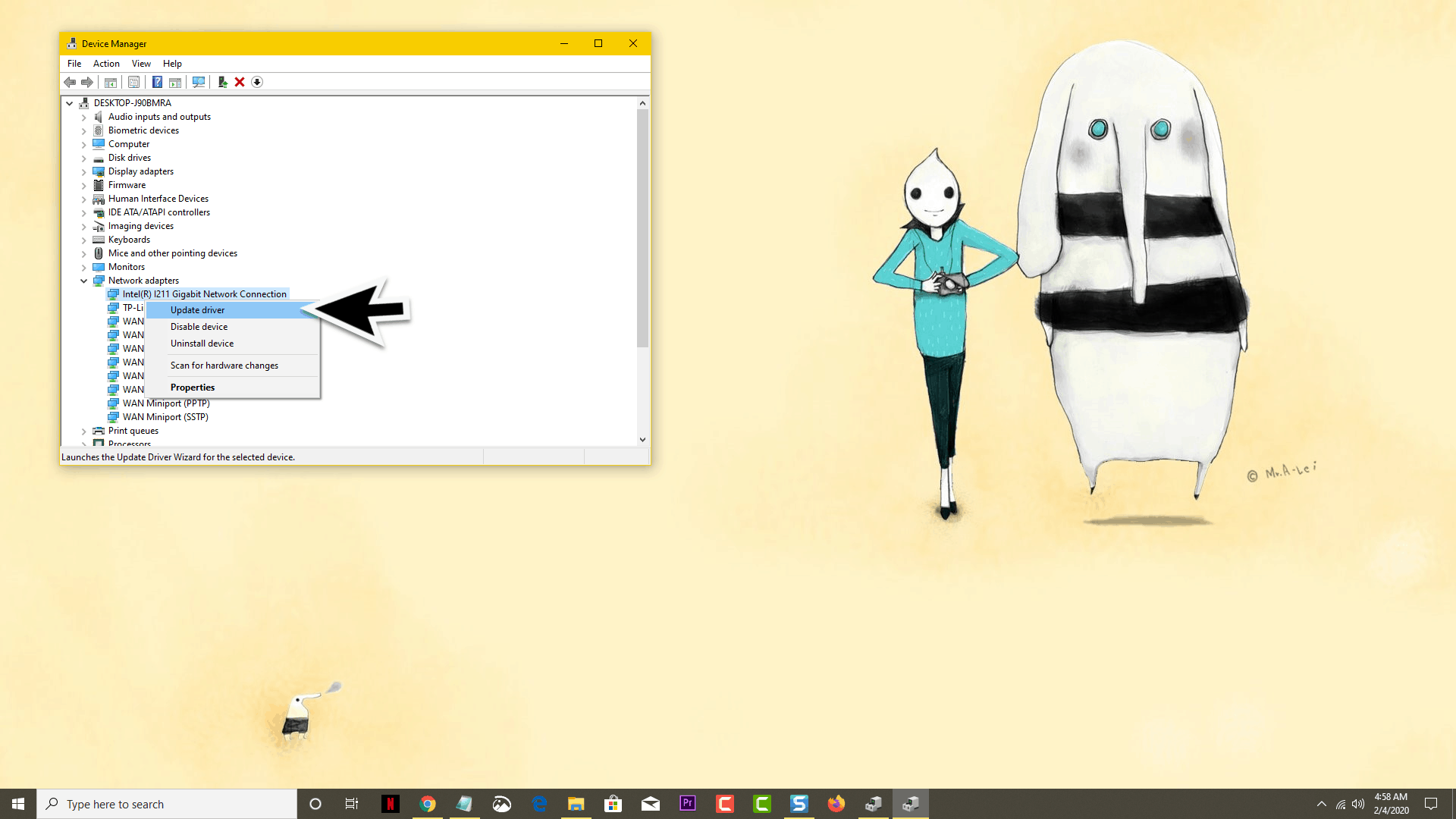Choose Uninstall device from context menu
1456x819 pixels.
click(x=232, y=344)
